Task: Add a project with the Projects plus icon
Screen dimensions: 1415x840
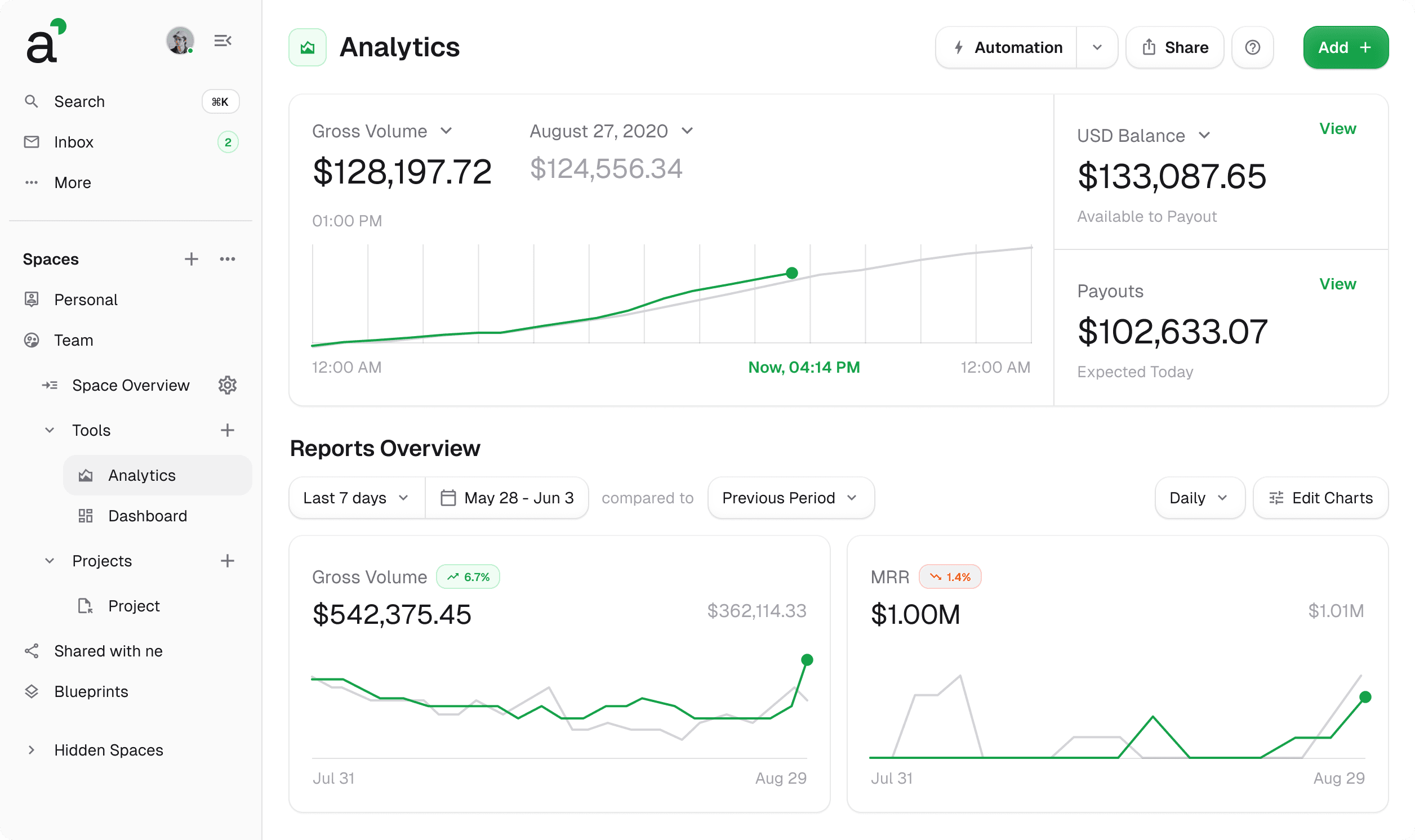Action: coord(227,561)
